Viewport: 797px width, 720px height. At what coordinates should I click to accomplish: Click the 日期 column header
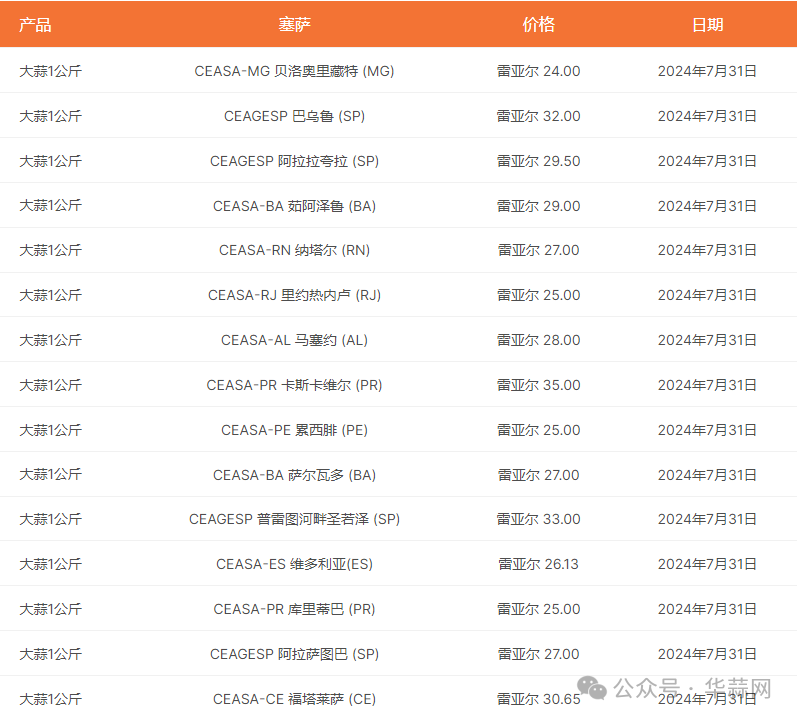[x=707, y=24]
